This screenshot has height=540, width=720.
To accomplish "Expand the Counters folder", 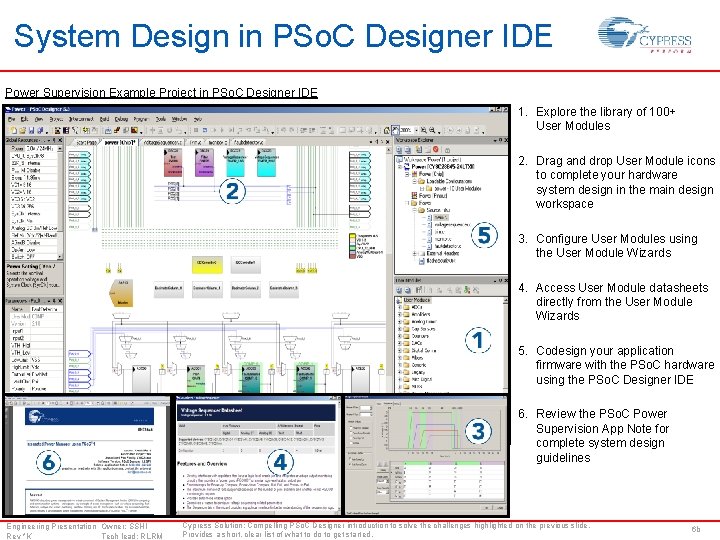I will (400, 336).
